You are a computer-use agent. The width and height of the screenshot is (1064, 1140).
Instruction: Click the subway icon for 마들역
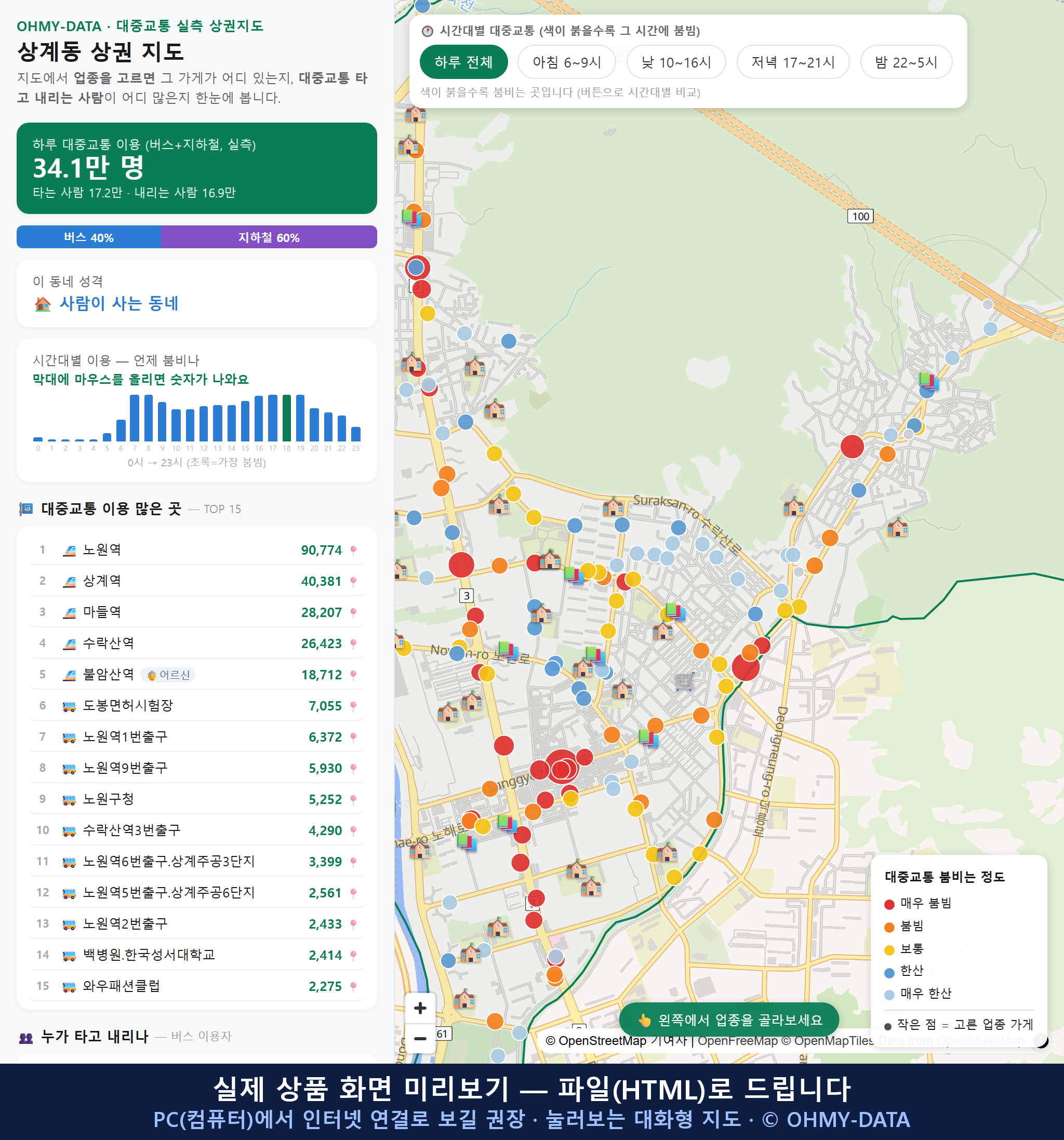pos(70,613)
